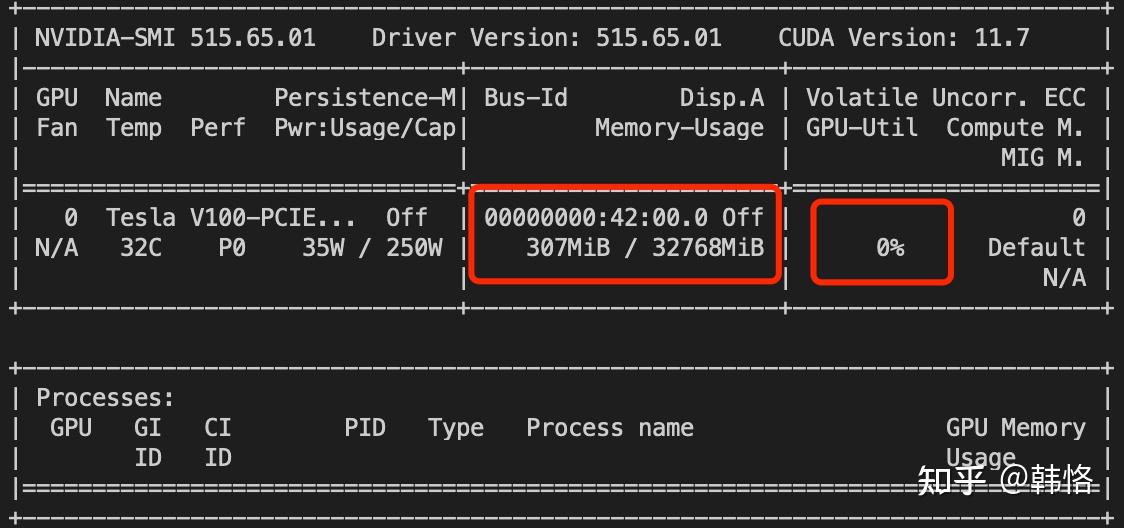Click the Process name column header
This screenshot has height=528, width=1124.
tap(610, 428)
